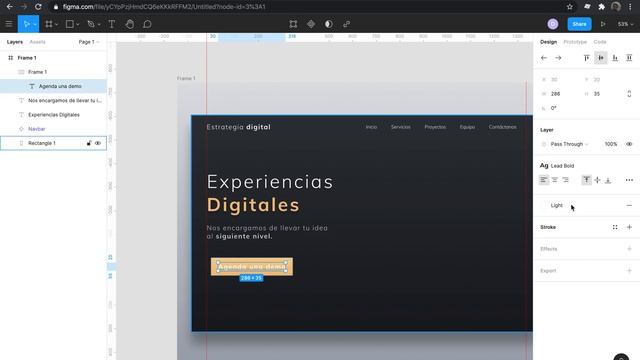Expand the Pen tool options arrow
640x360 pixels.
[x=99, y=24]
